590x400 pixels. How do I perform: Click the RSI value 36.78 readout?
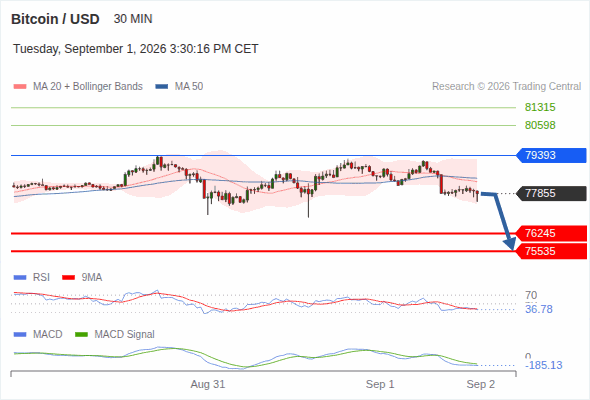tap(539, 309)
